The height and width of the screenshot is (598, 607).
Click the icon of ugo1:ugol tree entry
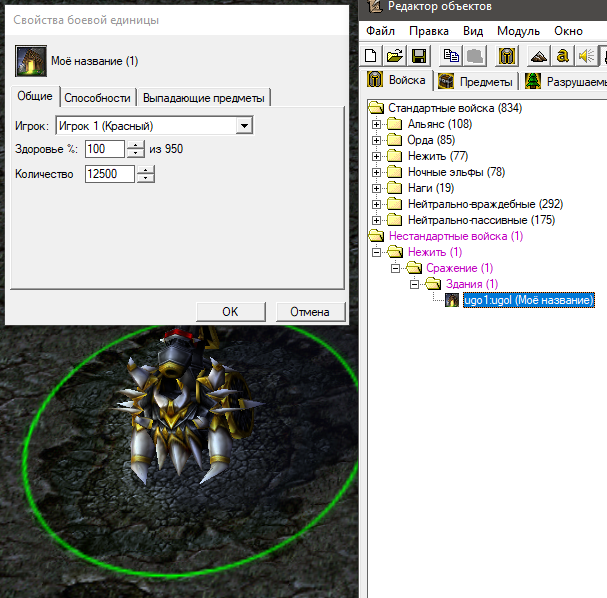(x=451, y=300)
